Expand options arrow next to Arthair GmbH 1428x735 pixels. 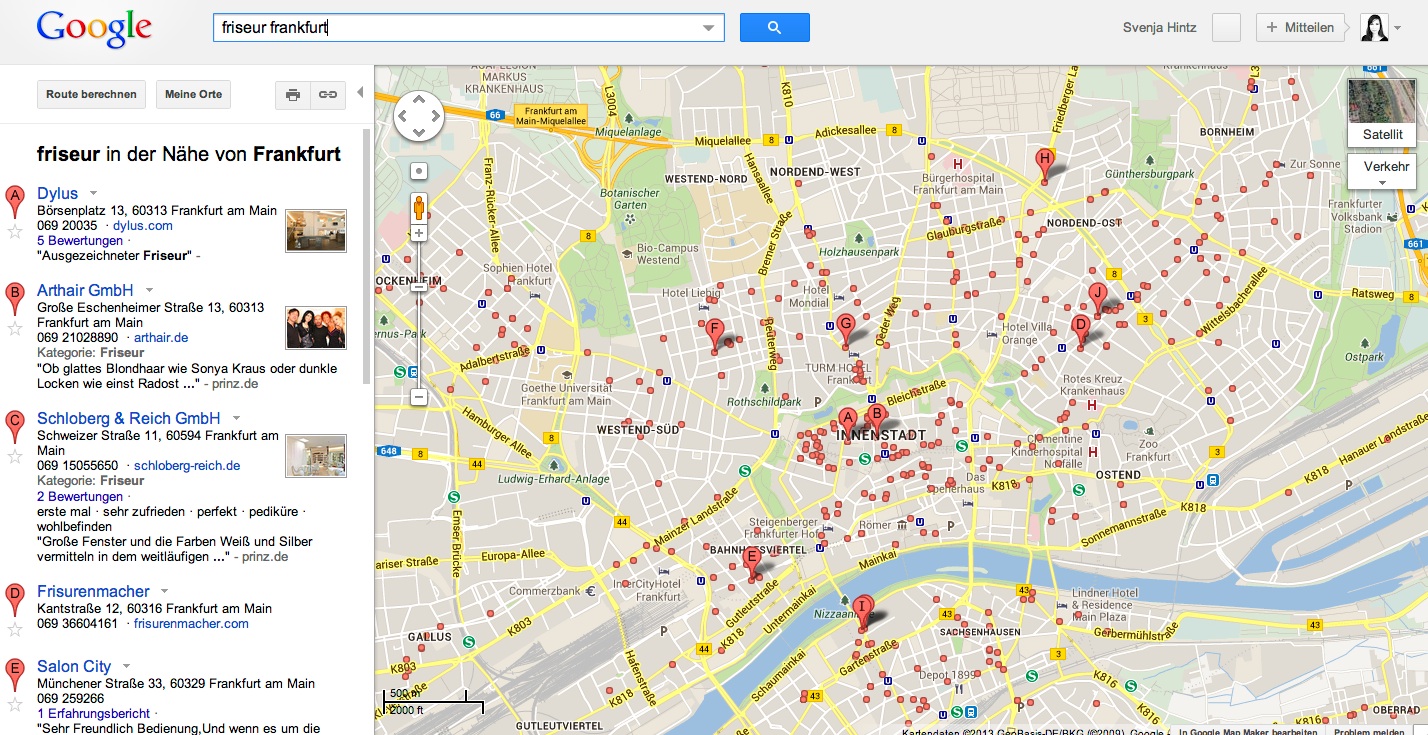click(149, 291)
